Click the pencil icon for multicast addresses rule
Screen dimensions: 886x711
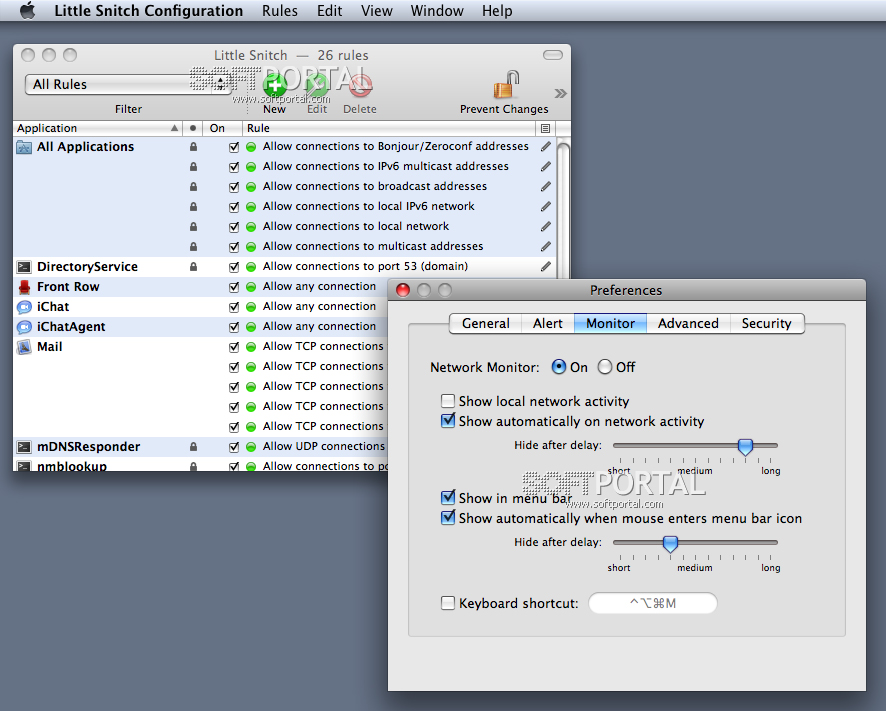[x=545, y=246]
